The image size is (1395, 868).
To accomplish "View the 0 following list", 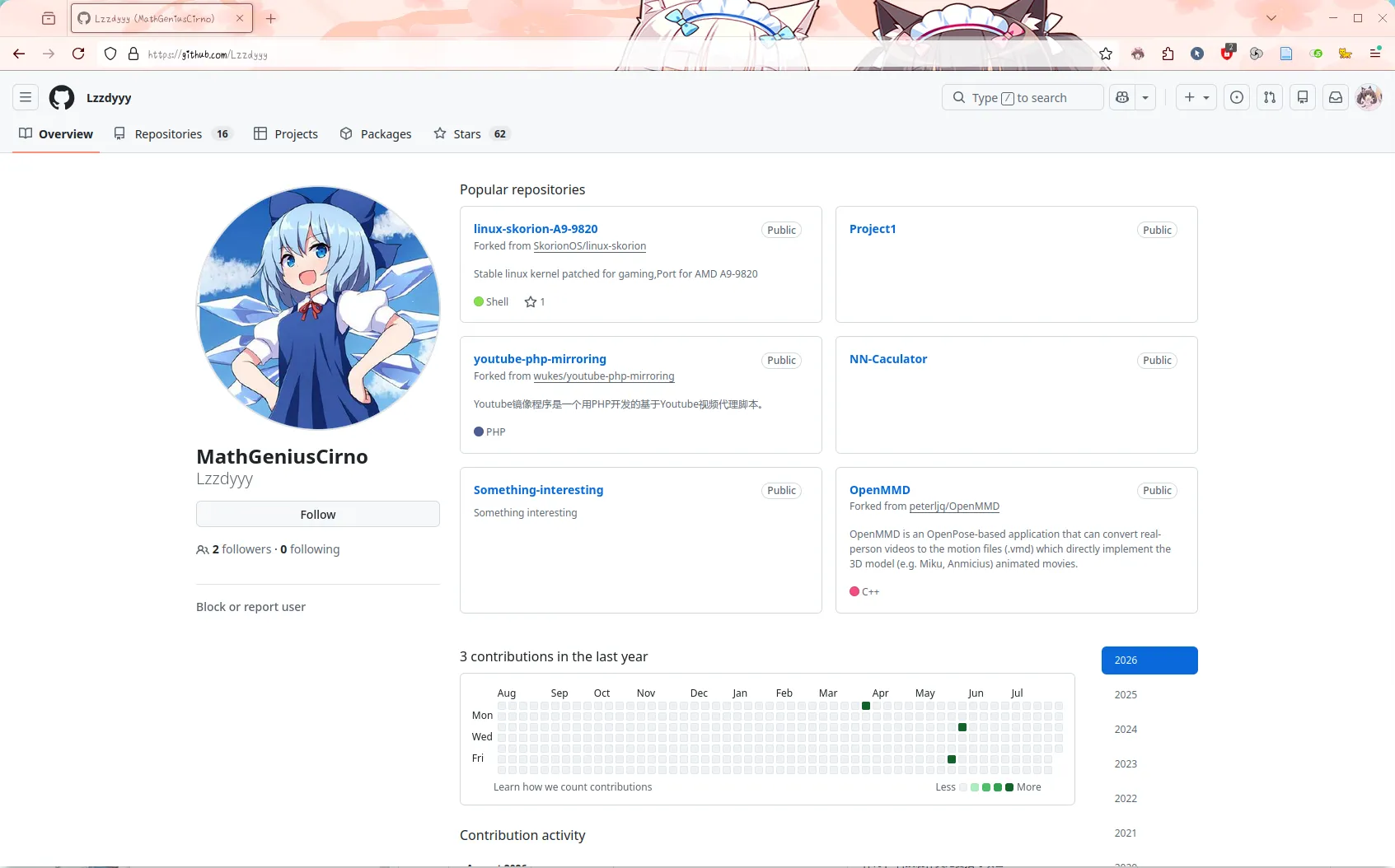I will tap(310, 549).
